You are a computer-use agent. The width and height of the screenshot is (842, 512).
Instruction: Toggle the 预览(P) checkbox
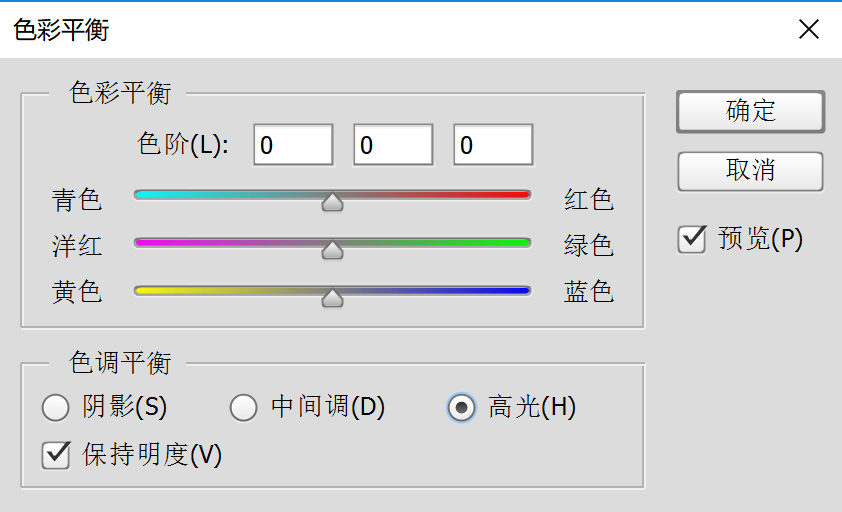(691, 240)
